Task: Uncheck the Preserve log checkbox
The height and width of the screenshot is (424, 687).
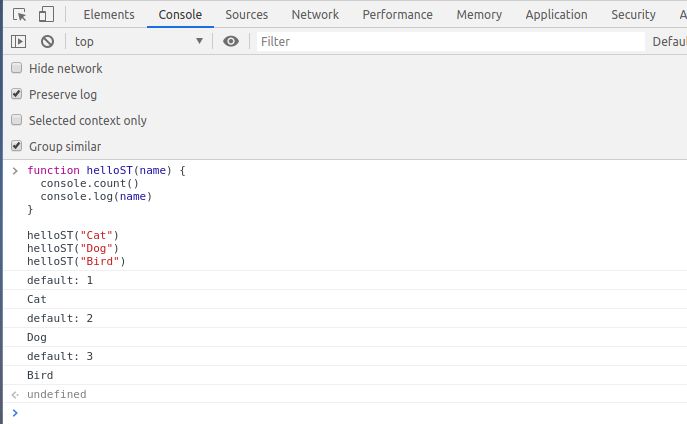Action: pos(16,94)
